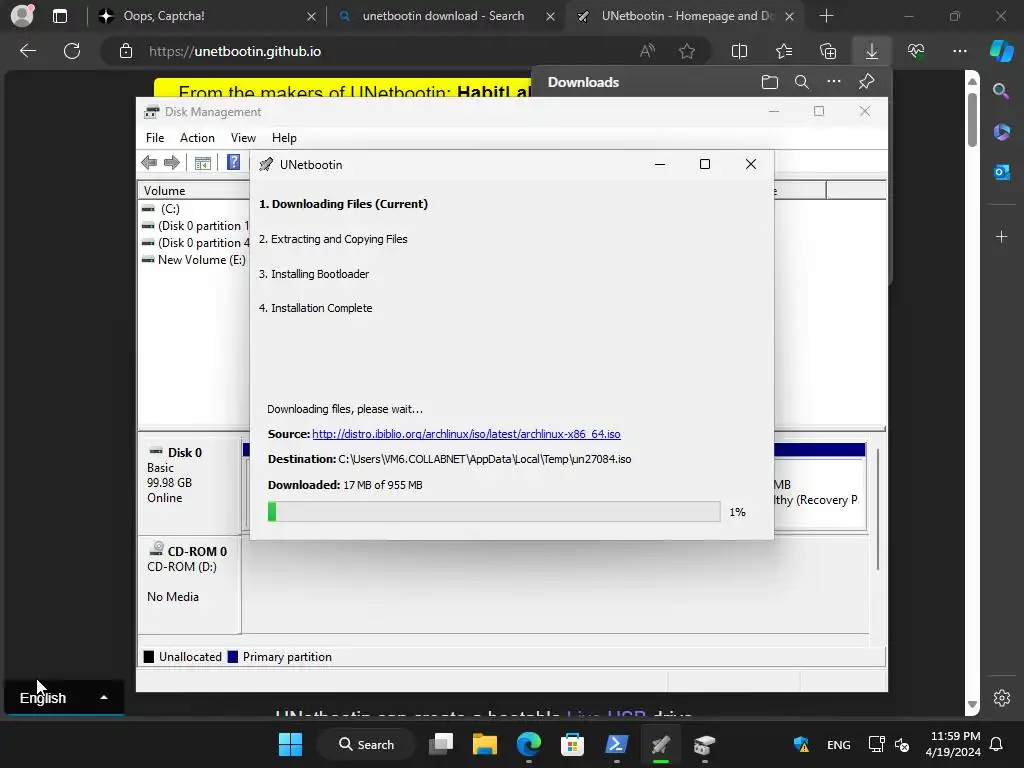Close the Oops, Captcha! tab
This screenshot has height=768, width=1024.
click(311, 16)
